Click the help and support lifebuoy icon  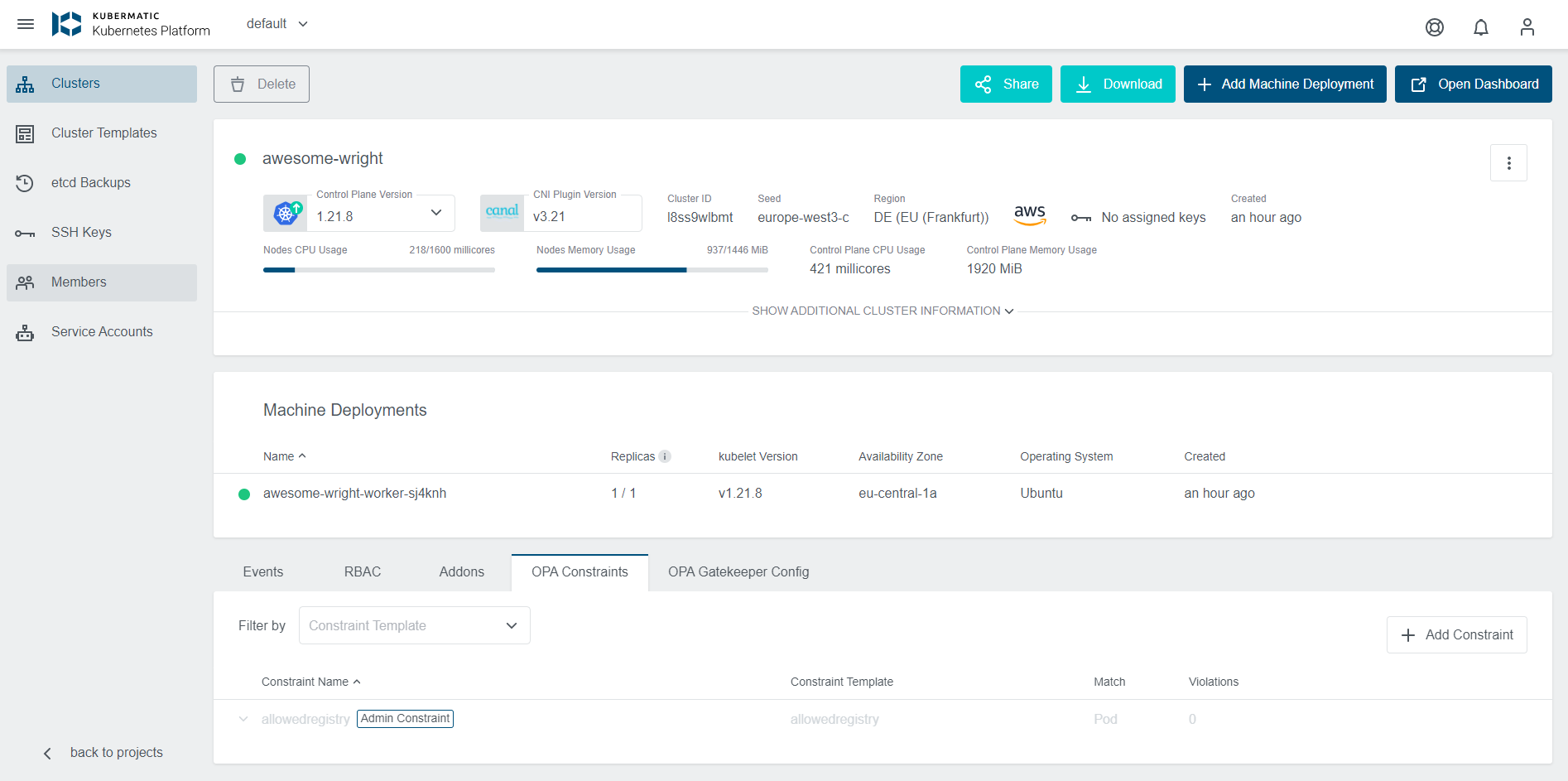1434,27
